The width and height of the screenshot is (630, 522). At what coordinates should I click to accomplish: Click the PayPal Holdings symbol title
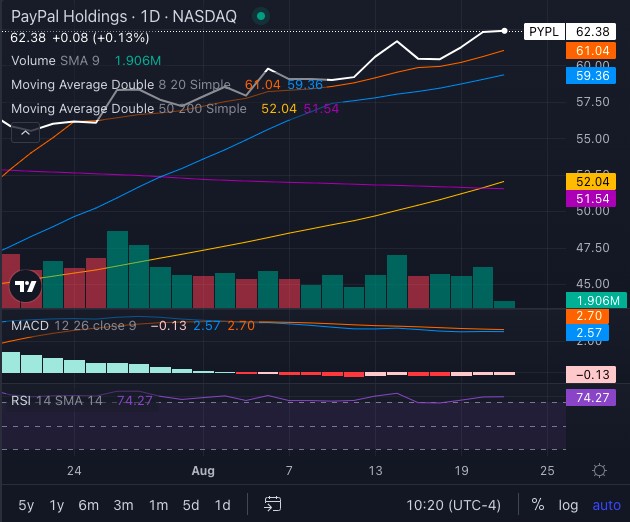coord(124,16)
